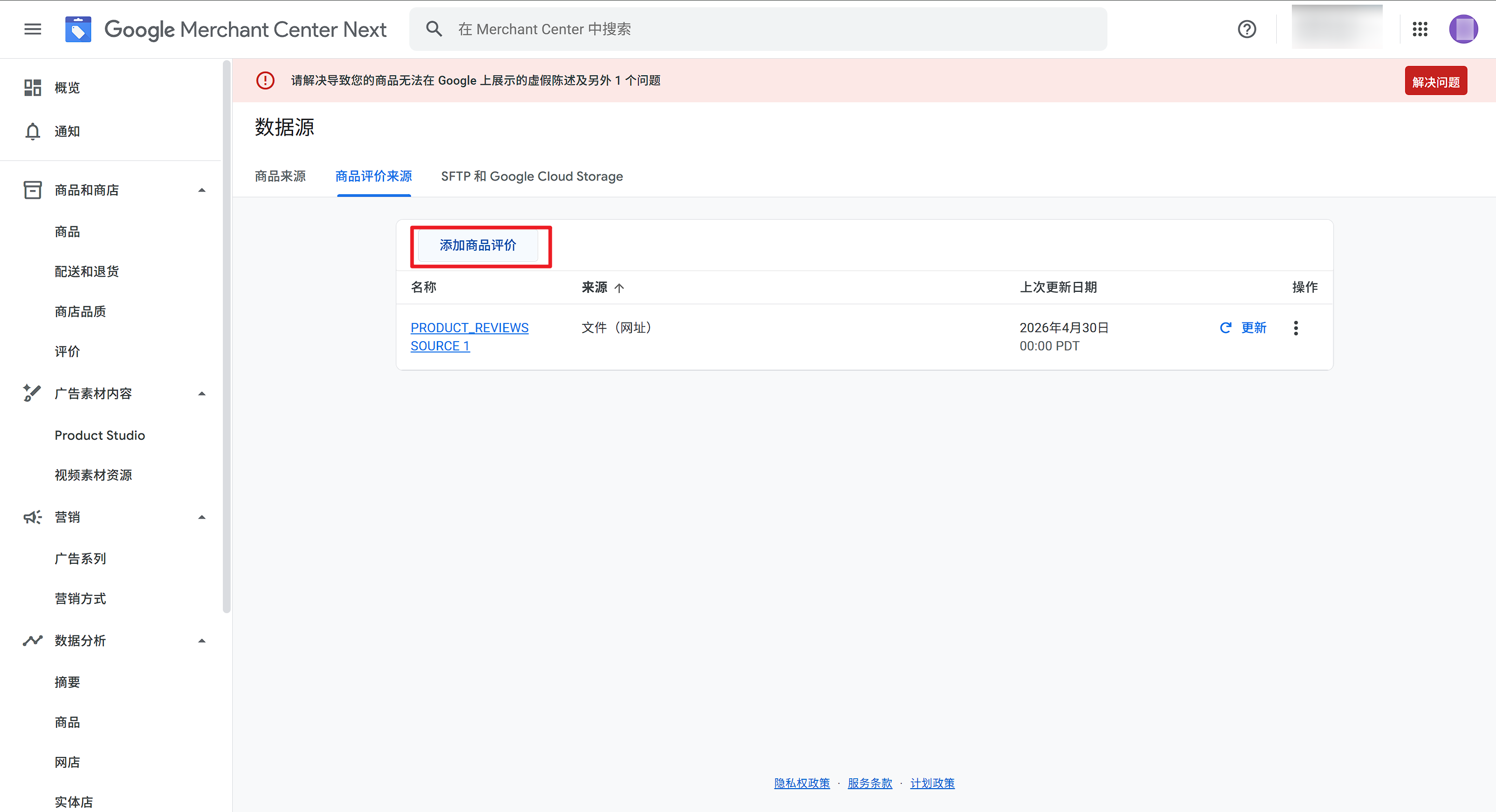Open the three-dot actions menu
1496x812 pixels.
coord(1295,328)
